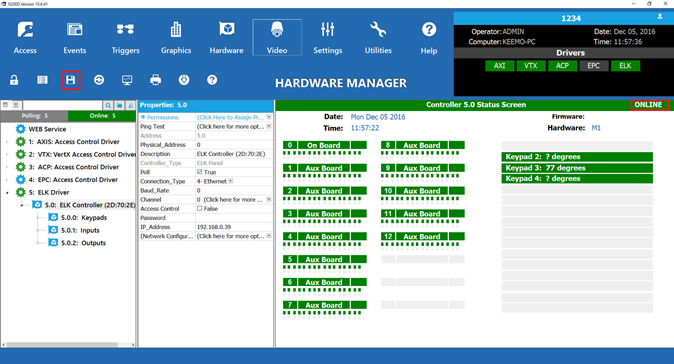The width and height of the screenshot is (674, 364).
Task: Open the Utilities module
Action: pyautogui.click(x=378, y=38)
